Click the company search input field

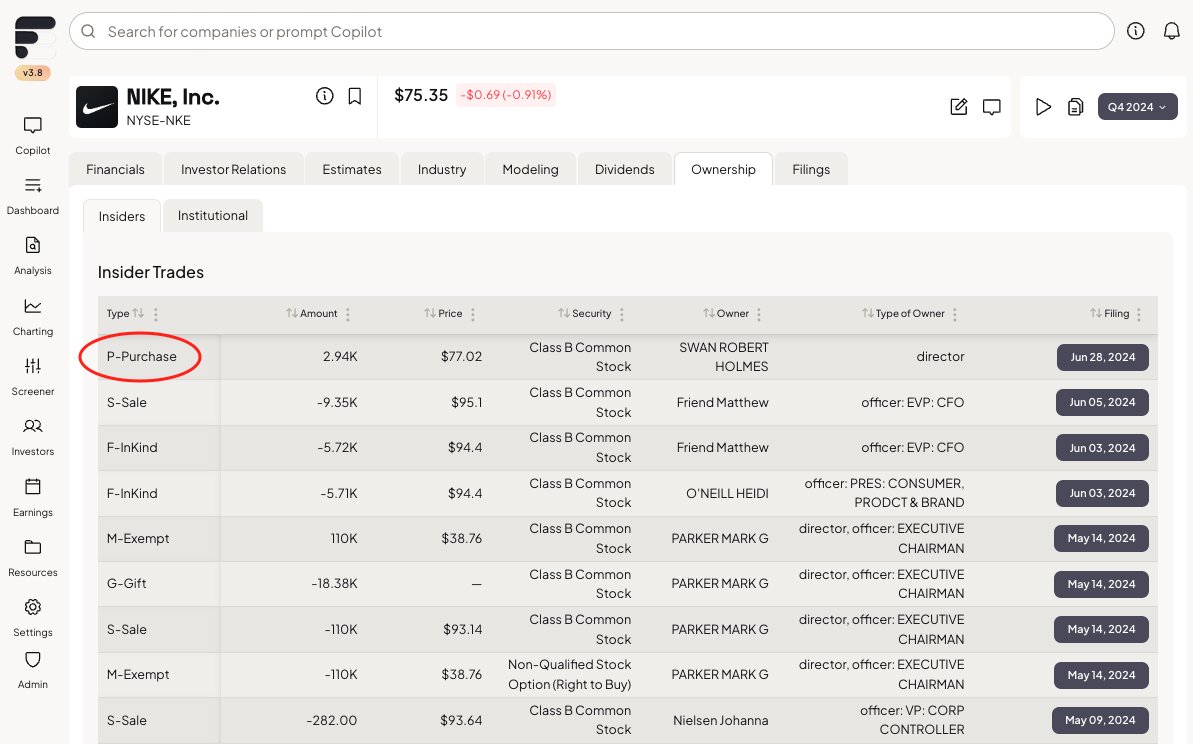(x=592, y=31)
